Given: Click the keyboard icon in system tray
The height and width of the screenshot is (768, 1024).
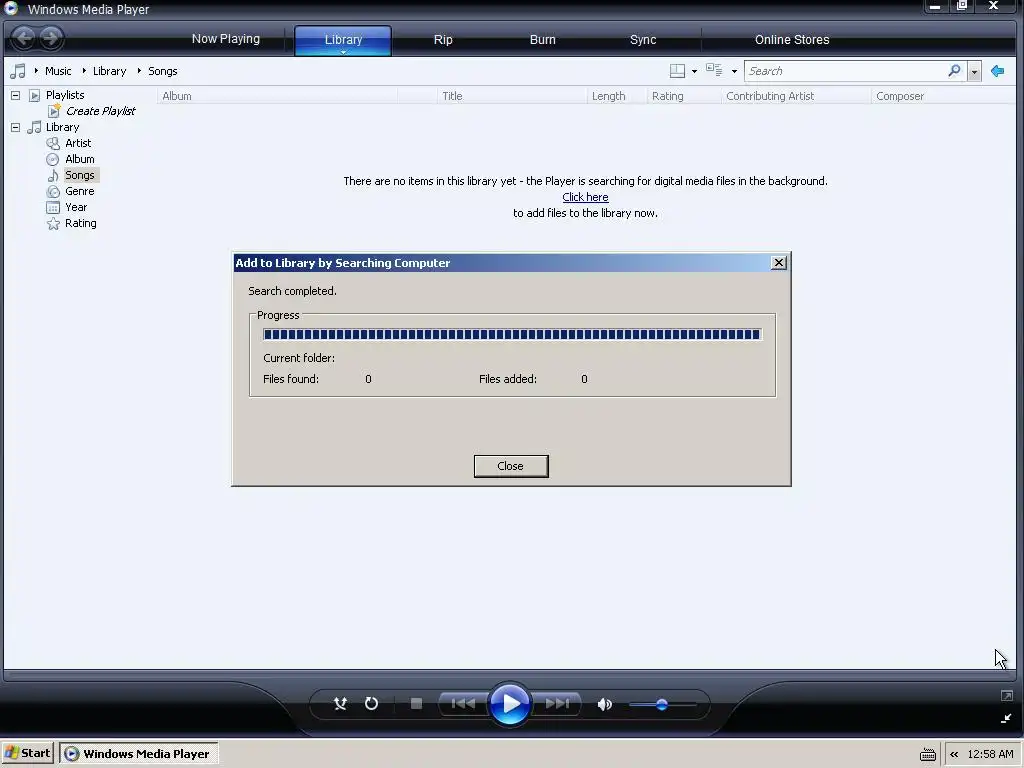Looking at the screenshot, I should pos(927,754).
